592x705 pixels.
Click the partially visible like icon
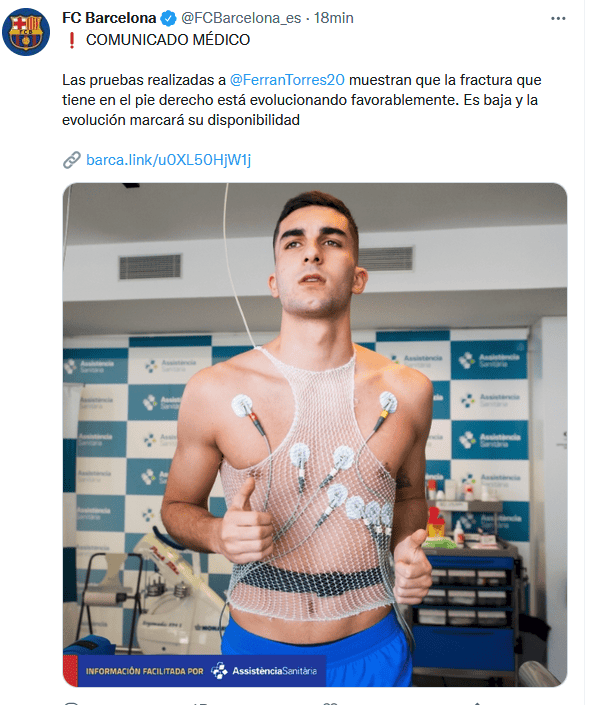[330, 703]
